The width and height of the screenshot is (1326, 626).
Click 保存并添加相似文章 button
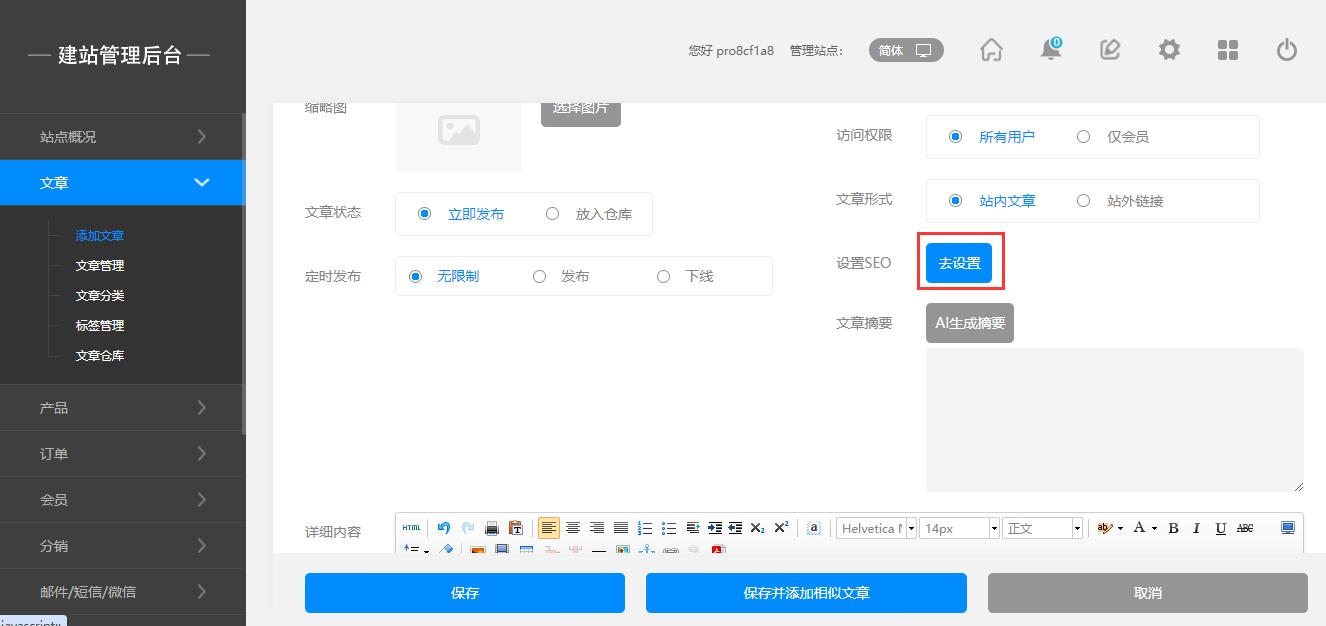coord(806,593)
